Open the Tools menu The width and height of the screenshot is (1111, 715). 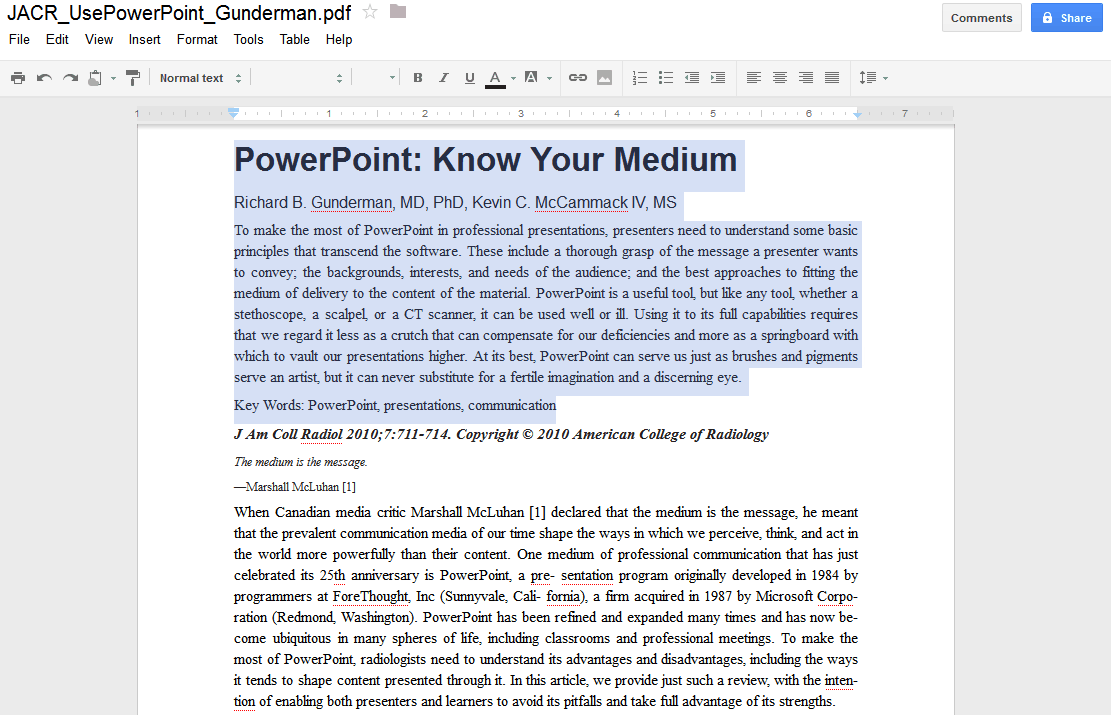[x=248, y=40]
